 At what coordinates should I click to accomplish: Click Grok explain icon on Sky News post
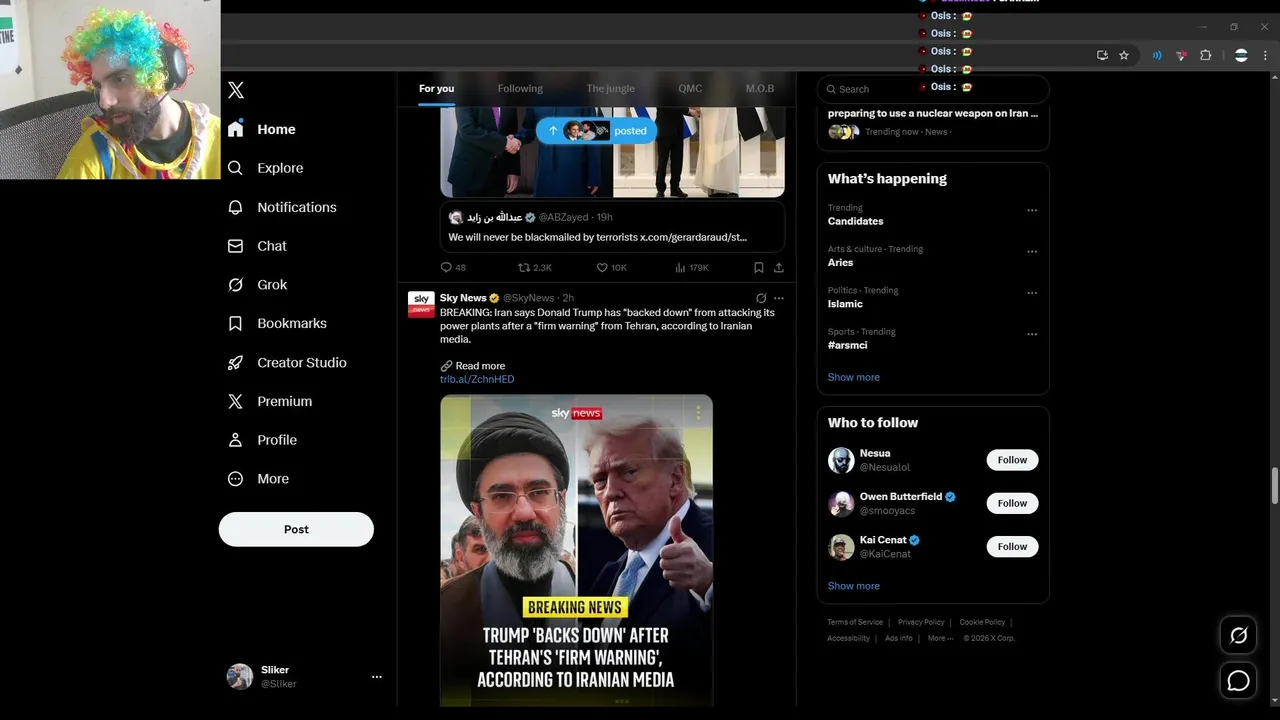[x=761, y=298]
